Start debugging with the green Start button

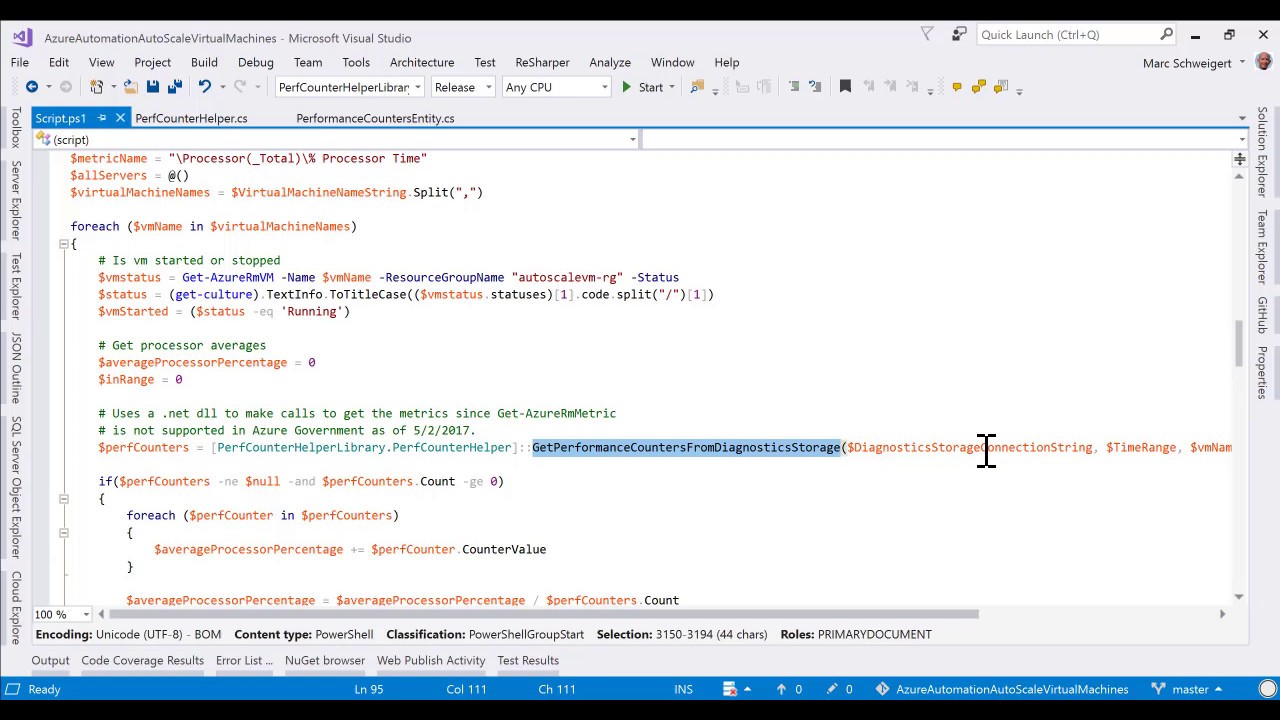642,87
